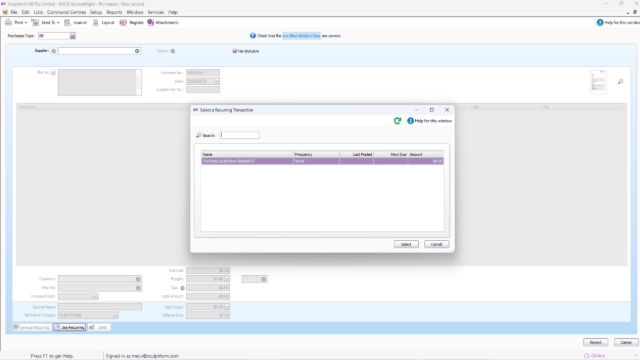Click the Select button in the dialog
This screenshot has width=640, height=360.
(x=406, y=244)
